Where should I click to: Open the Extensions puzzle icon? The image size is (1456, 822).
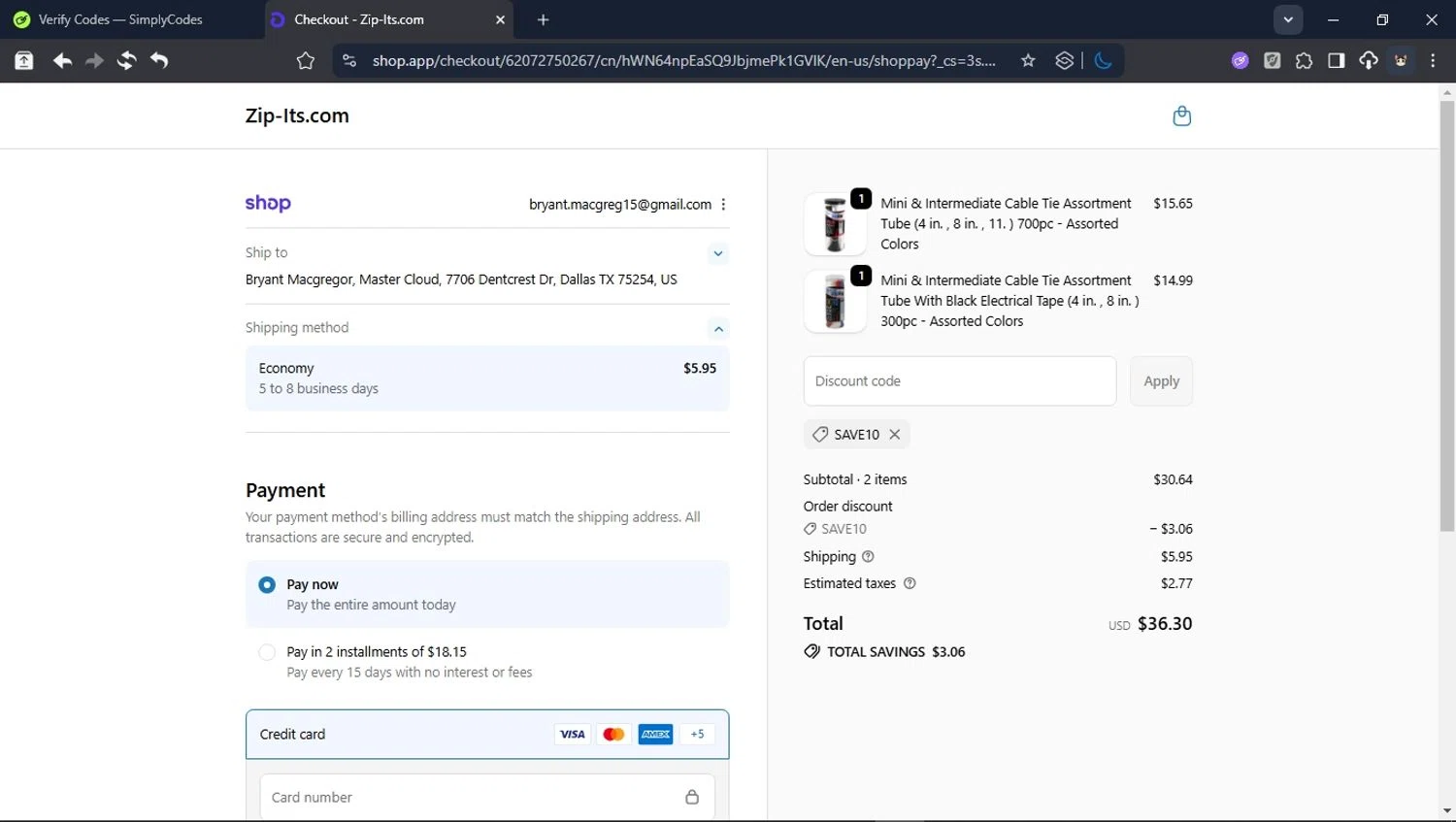click(x=1304, y=61)
